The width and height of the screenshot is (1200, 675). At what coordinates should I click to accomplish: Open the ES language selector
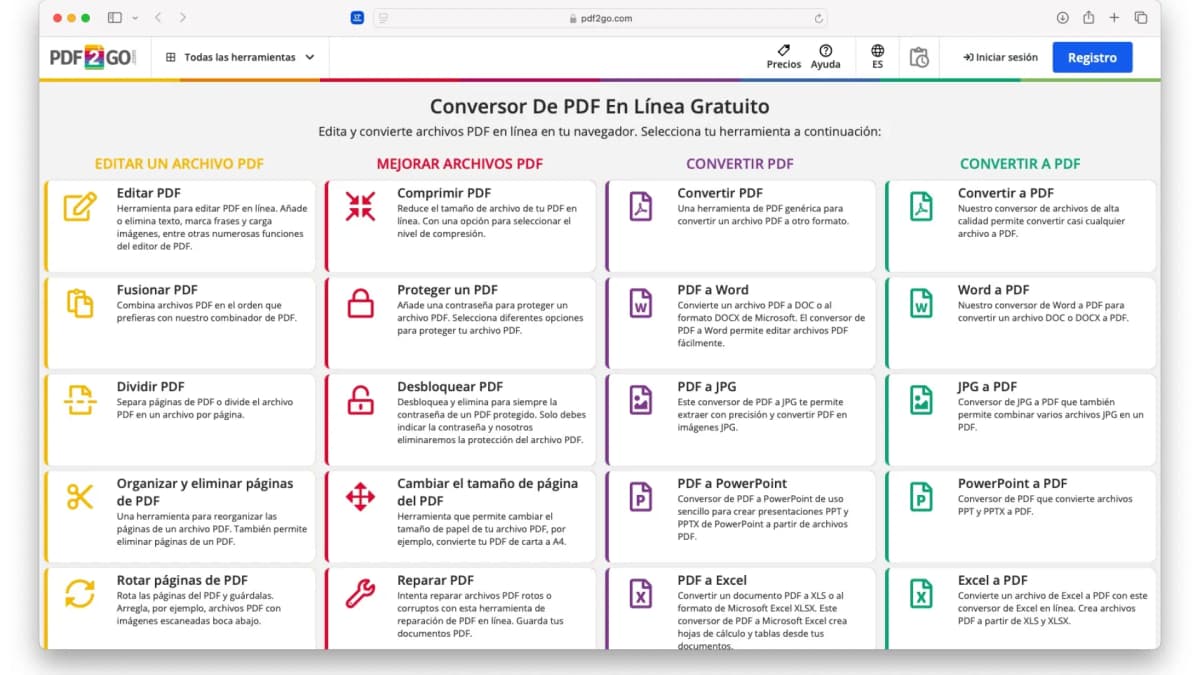[x=877, y=57]
